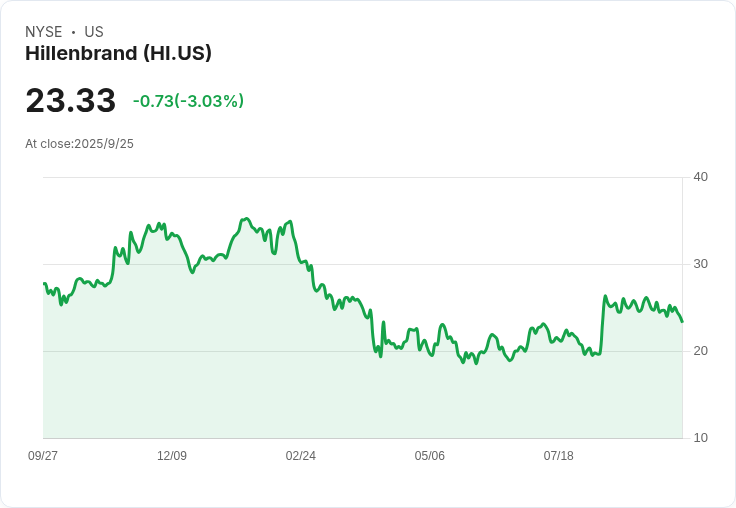Click the 40 label on price axis
The width and height of the screenshot is (736, 508).
point(700,177)
